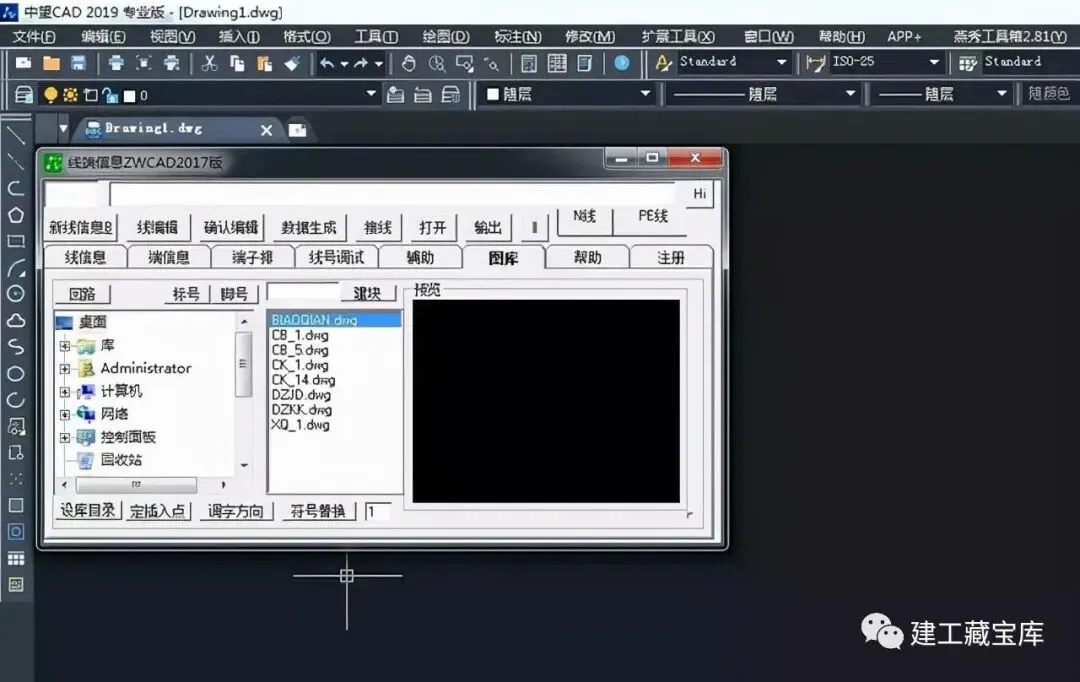Click the Zoom window icon
1080x682 pixels.
(x=464, y=63)
